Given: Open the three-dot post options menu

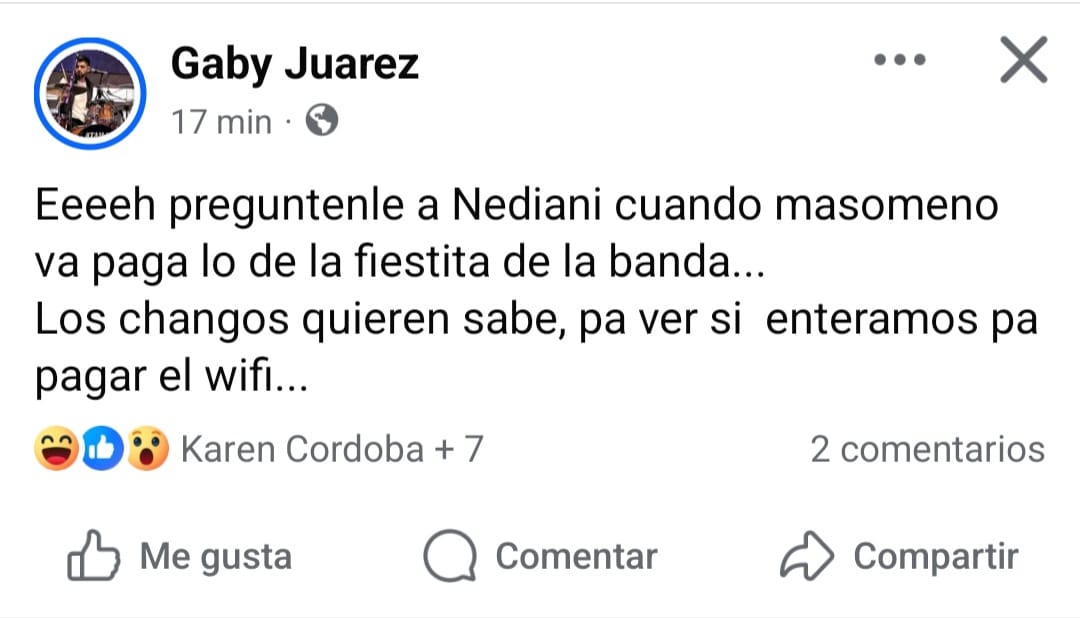Looking at the screenshot, I should 900,61.
